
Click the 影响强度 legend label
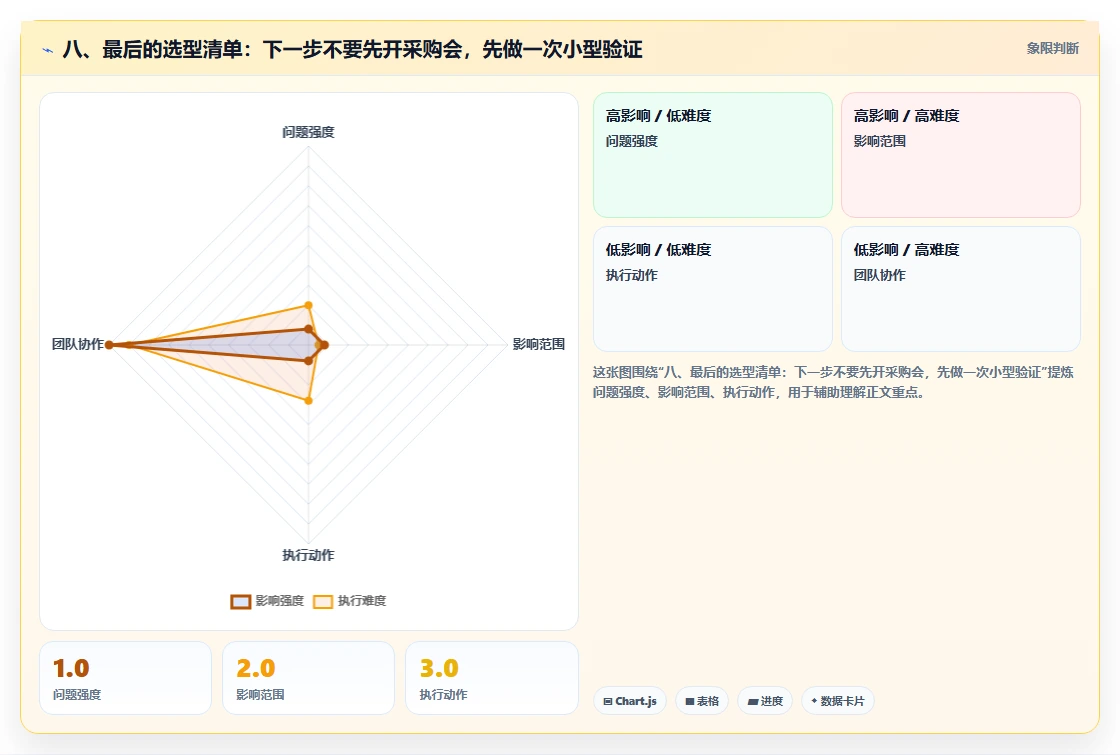click(x=280, y=601)
